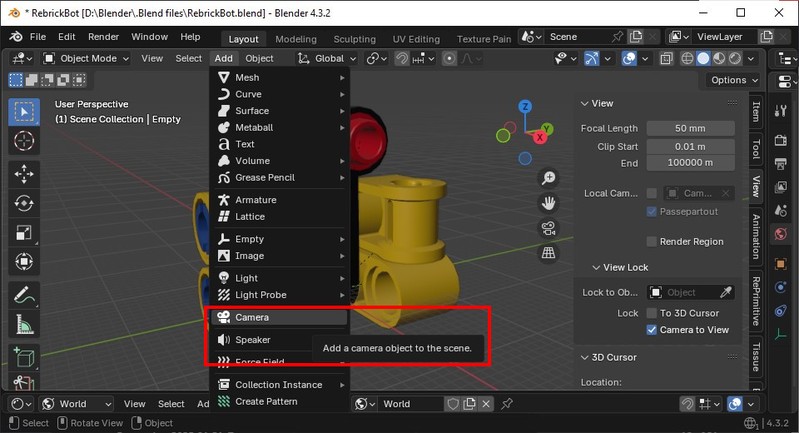Click the Speaker menu entry
This screenshot has width=799, height=433.
point(252,340)
